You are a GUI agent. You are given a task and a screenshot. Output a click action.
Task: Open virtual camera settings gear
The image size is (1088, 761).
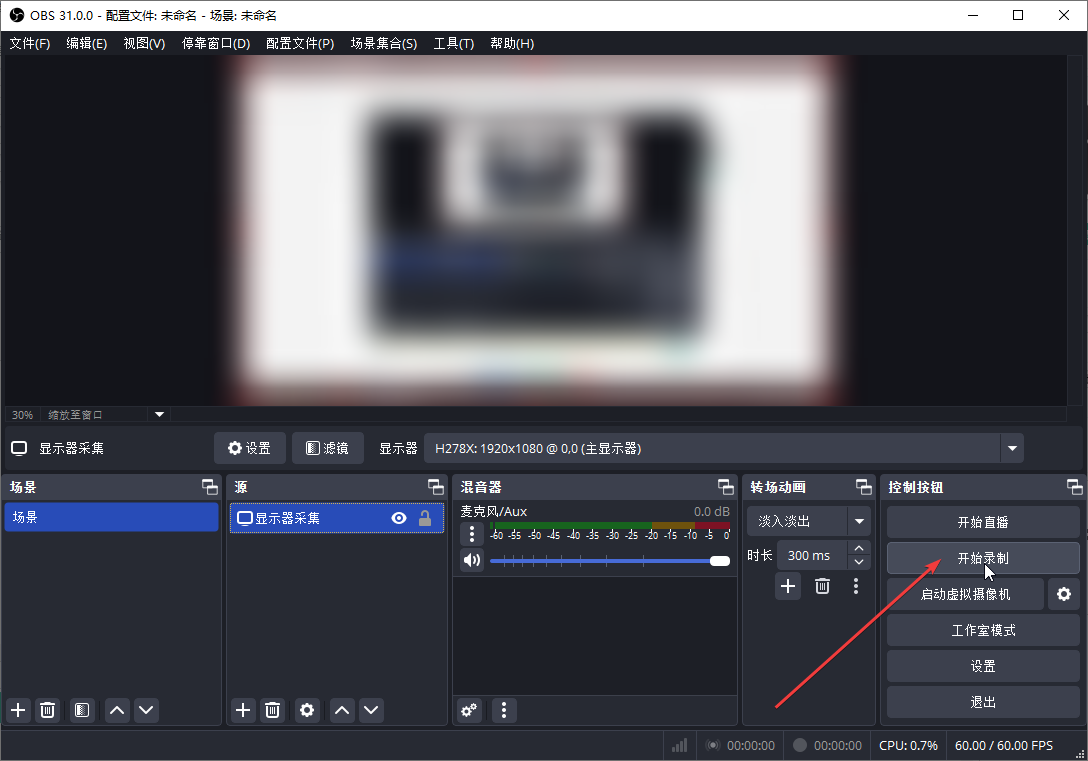1063,594
